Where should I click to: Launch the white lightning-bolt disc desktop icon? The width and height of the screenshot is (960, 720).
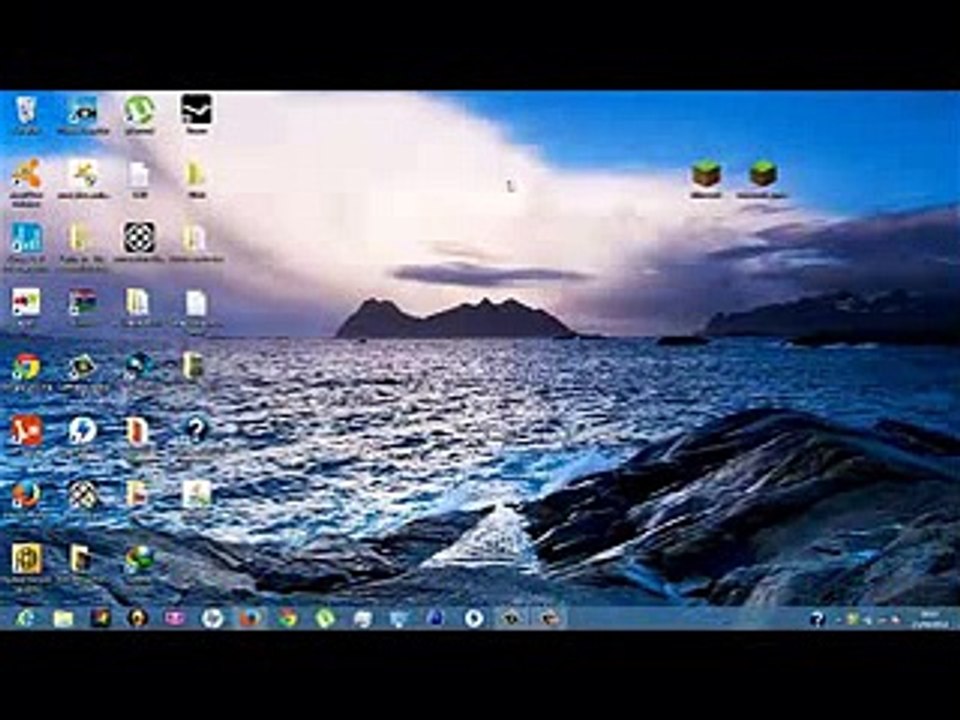point(82,431)
